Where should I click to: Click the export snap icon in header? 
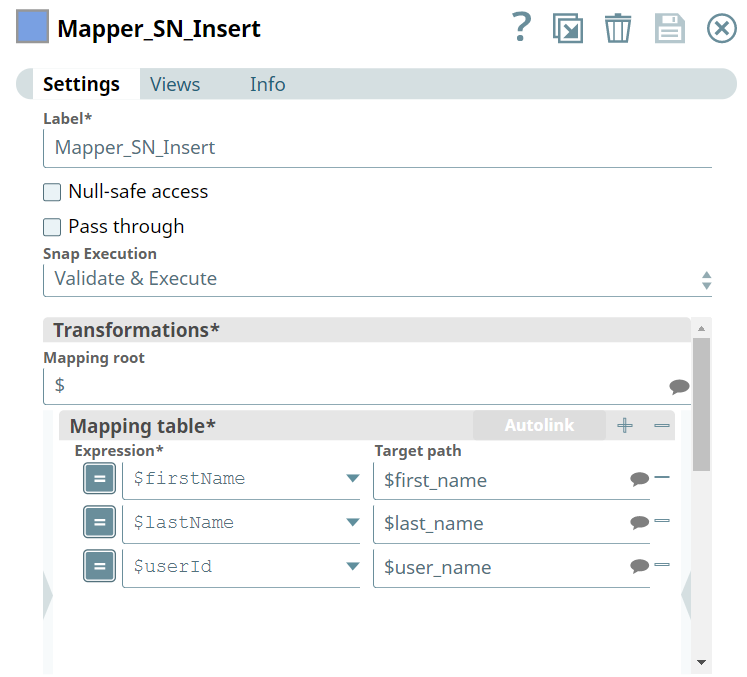(x=568, y=28)
